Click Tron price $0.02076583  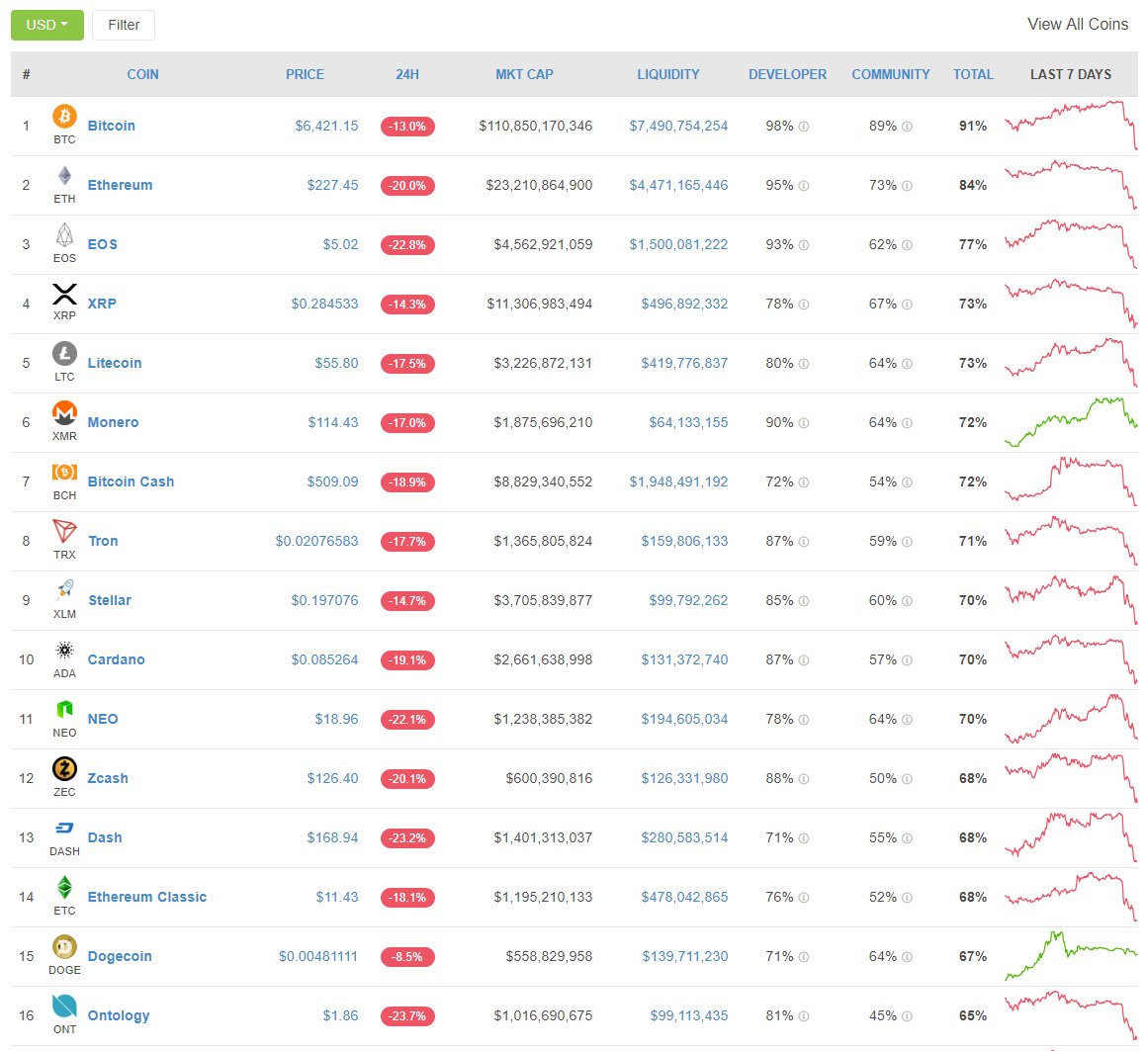(317, 541)
